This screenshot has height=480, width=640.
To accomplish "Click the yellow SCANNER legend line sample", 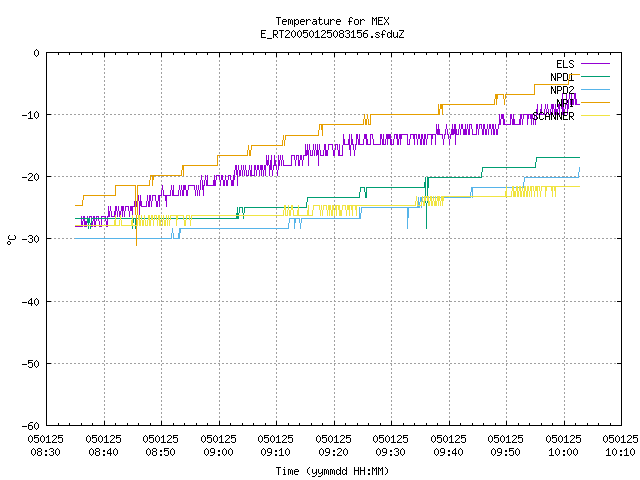I will (595, 116).
